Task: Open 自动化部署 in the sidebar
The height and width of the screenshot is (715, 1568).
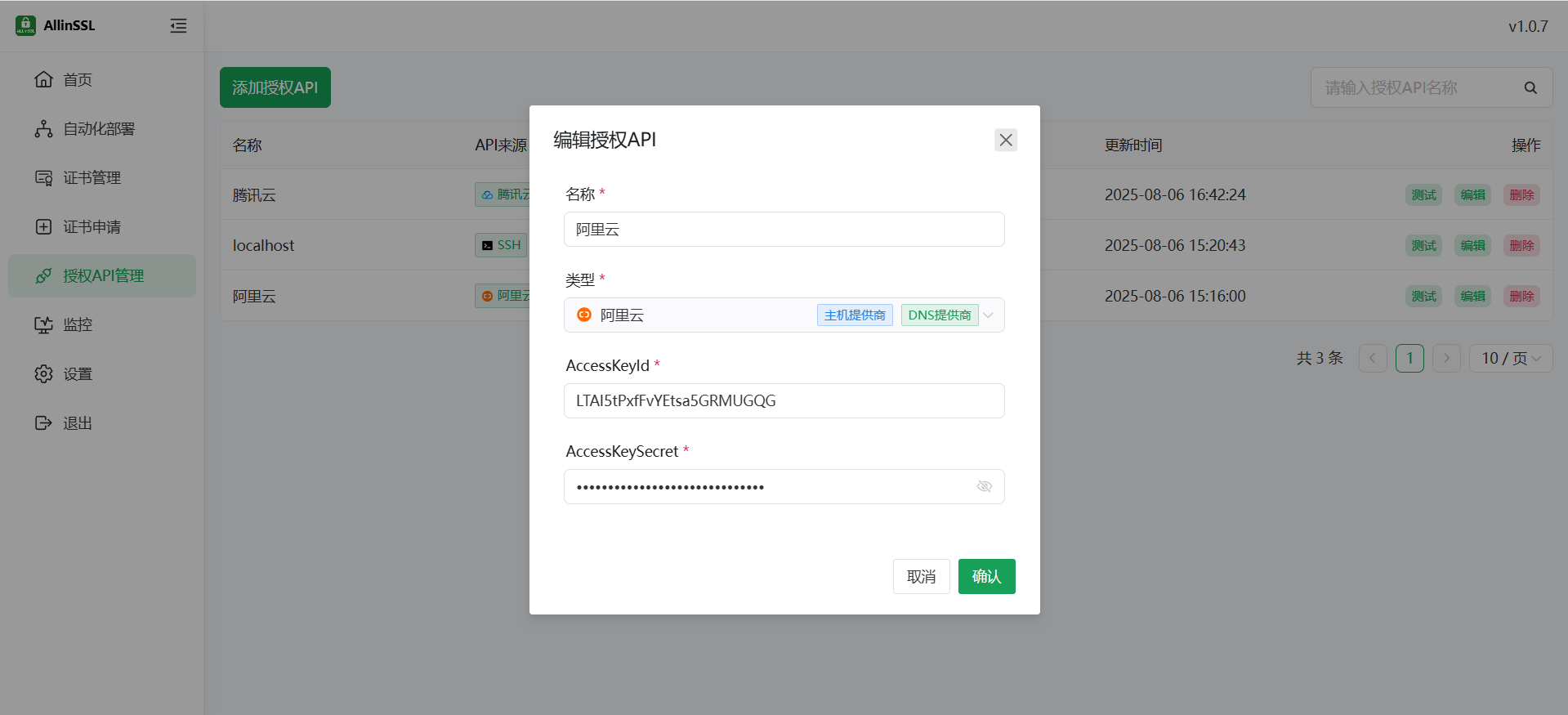Action: coord(99,128)
